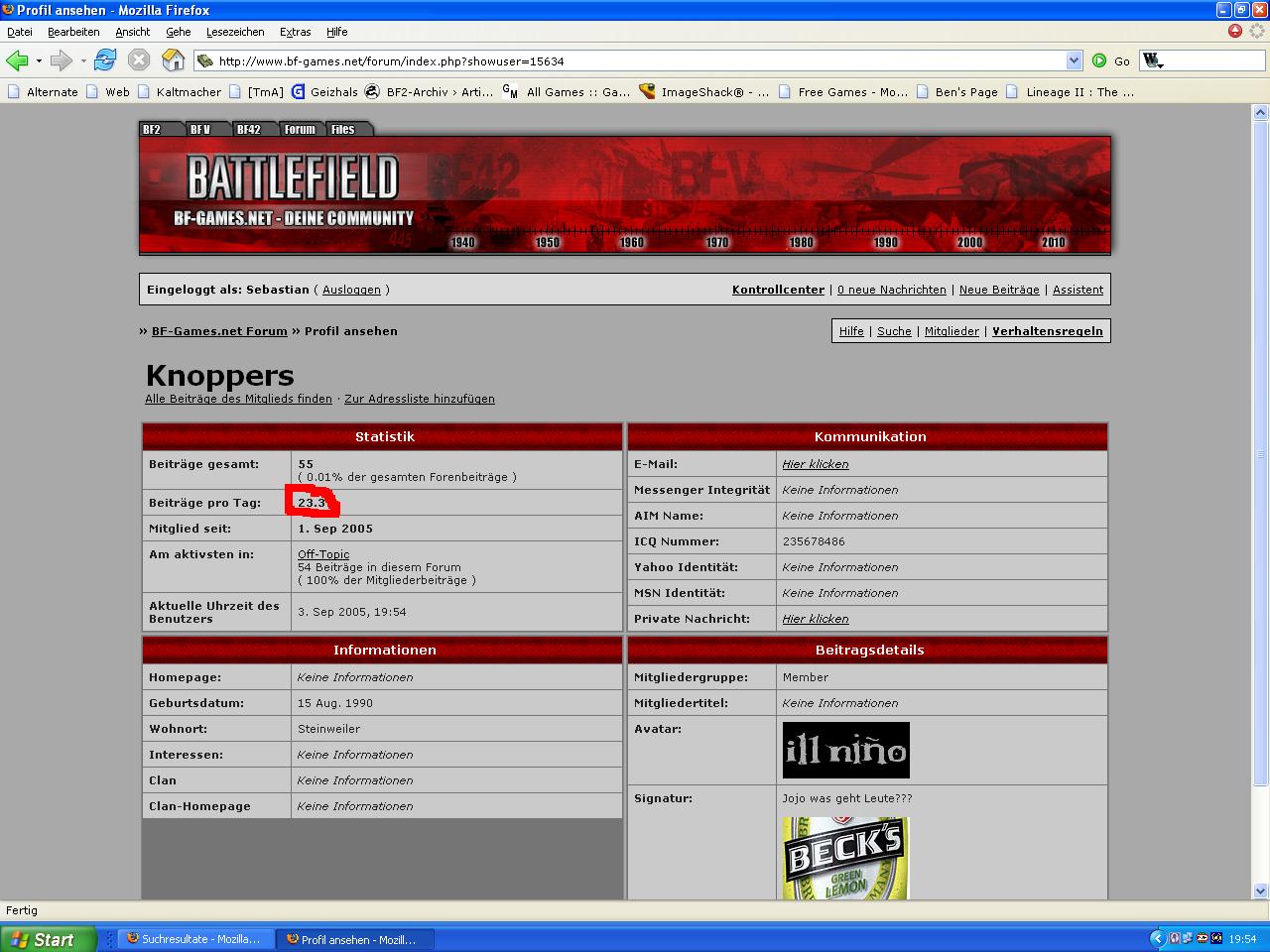Click the vertical scrollbar up arrow
The height and width of the screenshot is (952, 1270).
[1261, 112]
